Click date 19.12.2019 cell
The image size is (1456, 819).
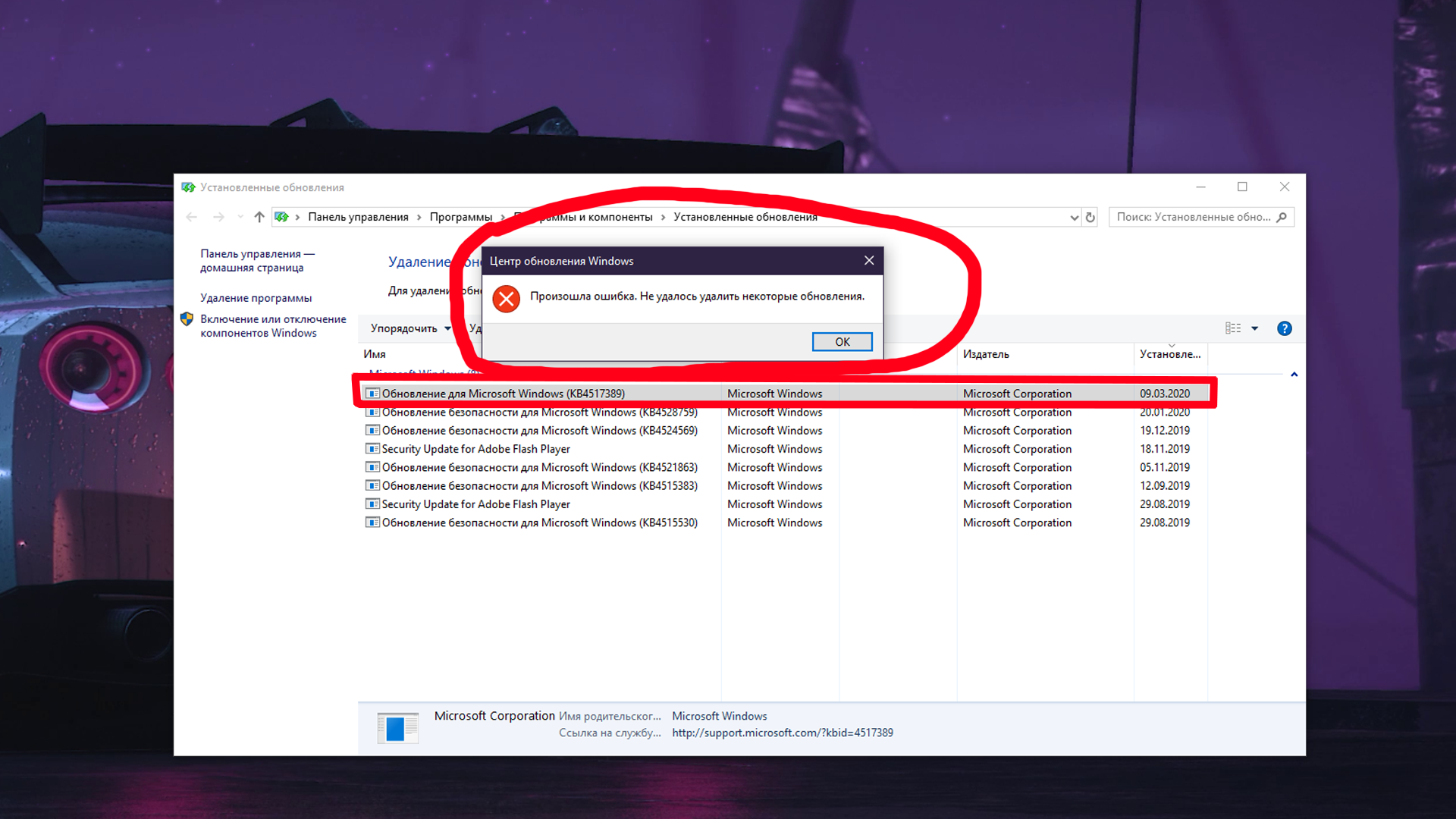[1165, 431]
